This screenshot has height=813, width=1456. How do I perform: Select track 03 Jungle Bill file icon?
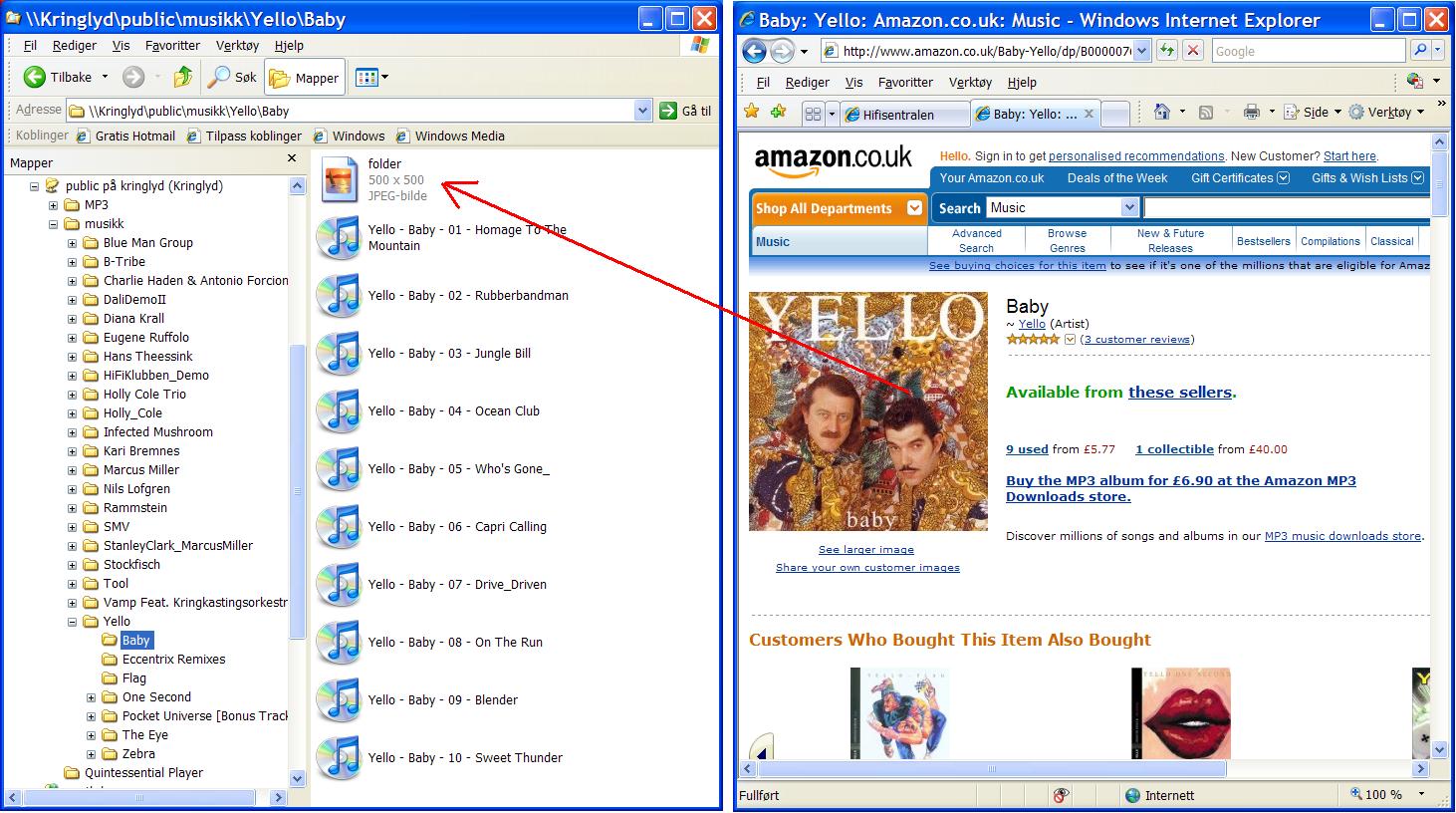pyautogui.click(x=340, y=354)
